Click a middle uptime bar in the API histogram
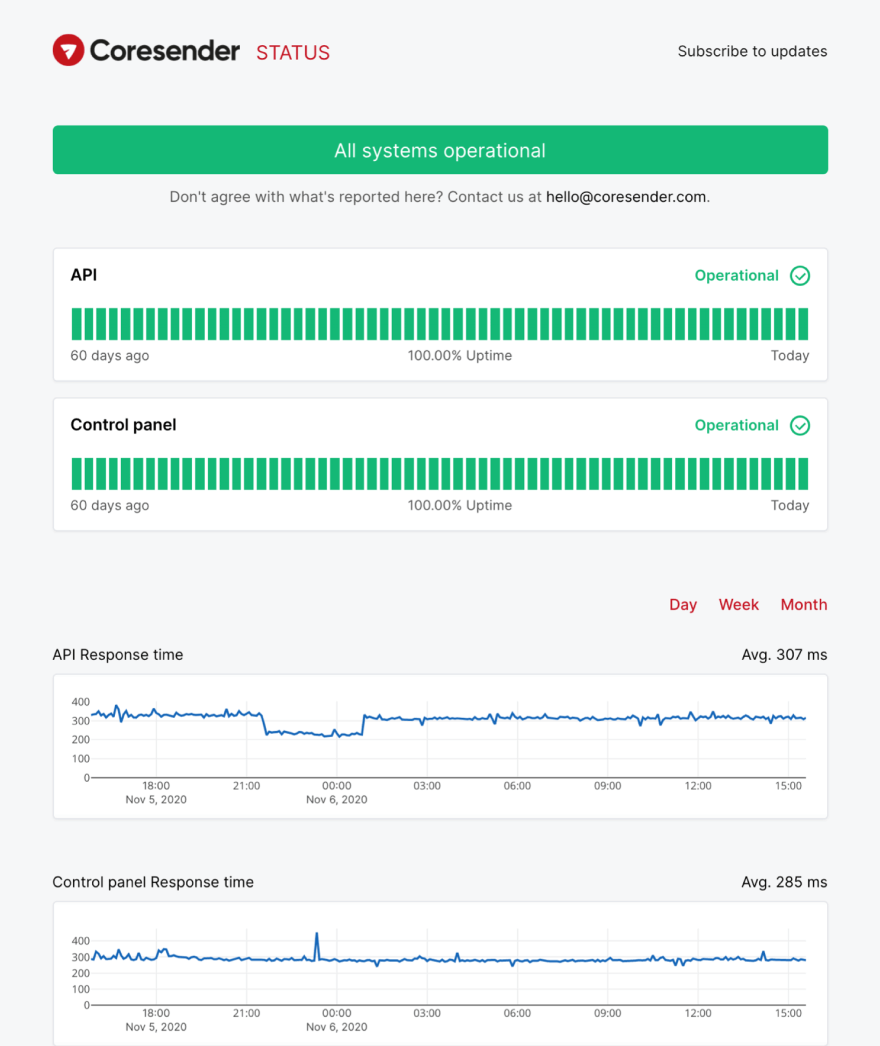This screenshot has height=1046, width=880. [x=440, y=323]
